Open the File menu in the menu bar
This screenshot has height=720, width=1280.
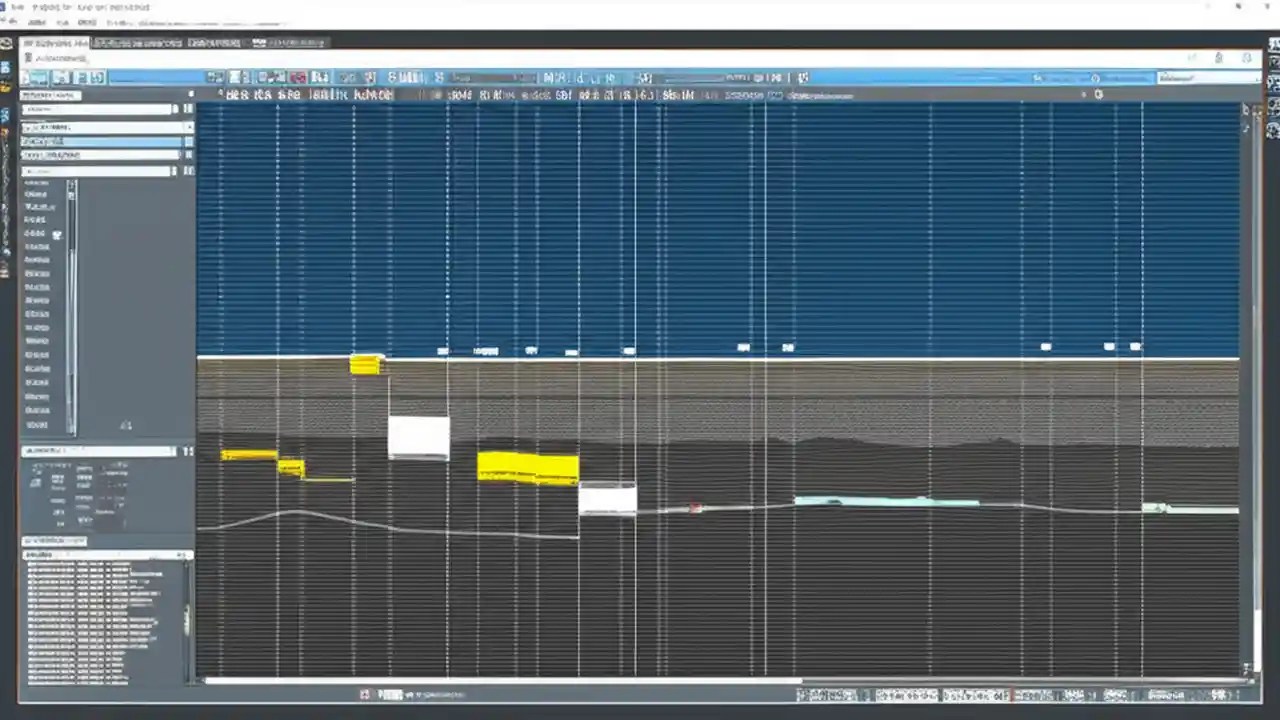35,22
